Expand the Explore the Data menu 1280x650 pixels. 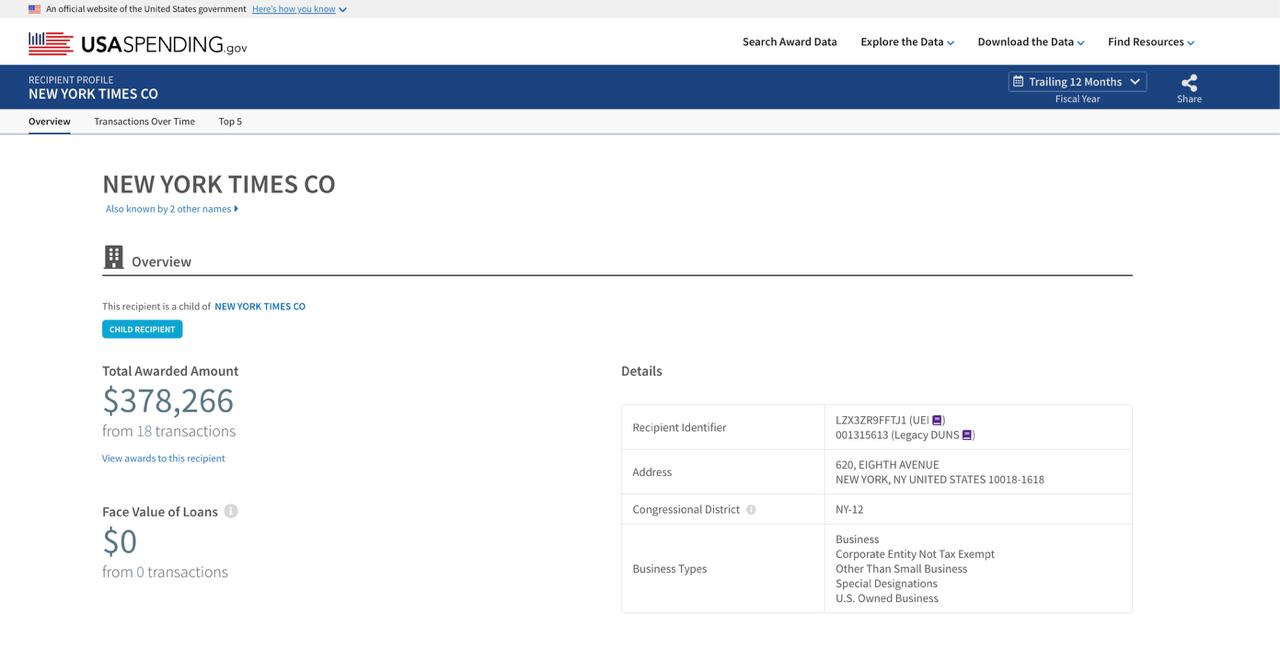[x=907, y=42]
